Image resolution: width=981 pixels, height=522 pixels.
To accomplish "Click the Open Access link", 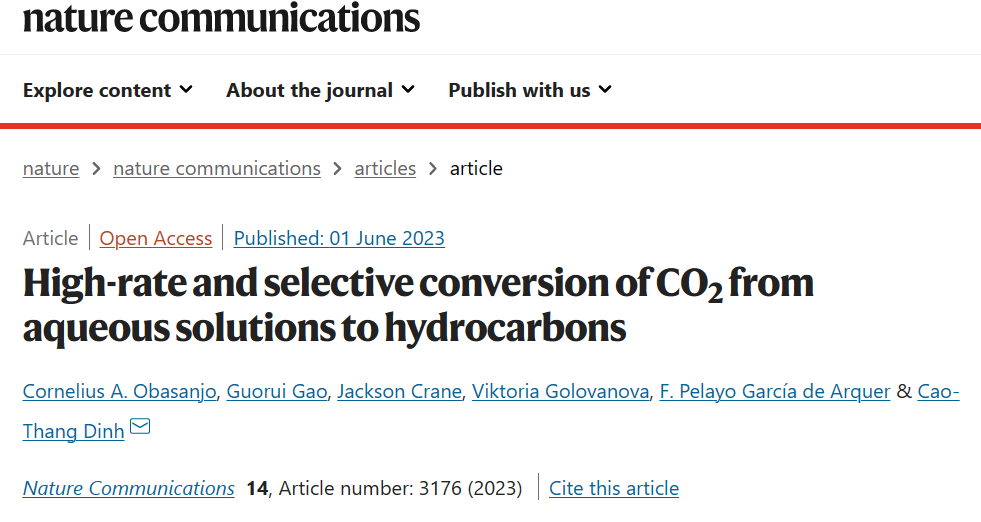I will [156, 238].
